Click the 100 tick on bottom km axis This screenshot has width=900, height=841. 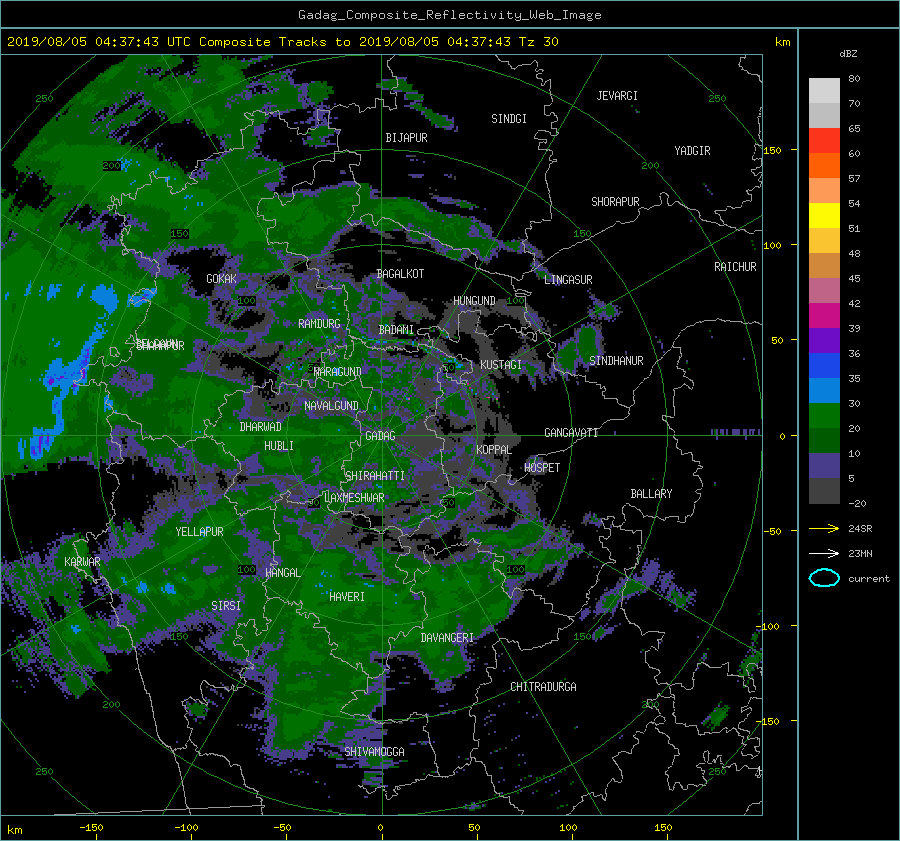568,828
